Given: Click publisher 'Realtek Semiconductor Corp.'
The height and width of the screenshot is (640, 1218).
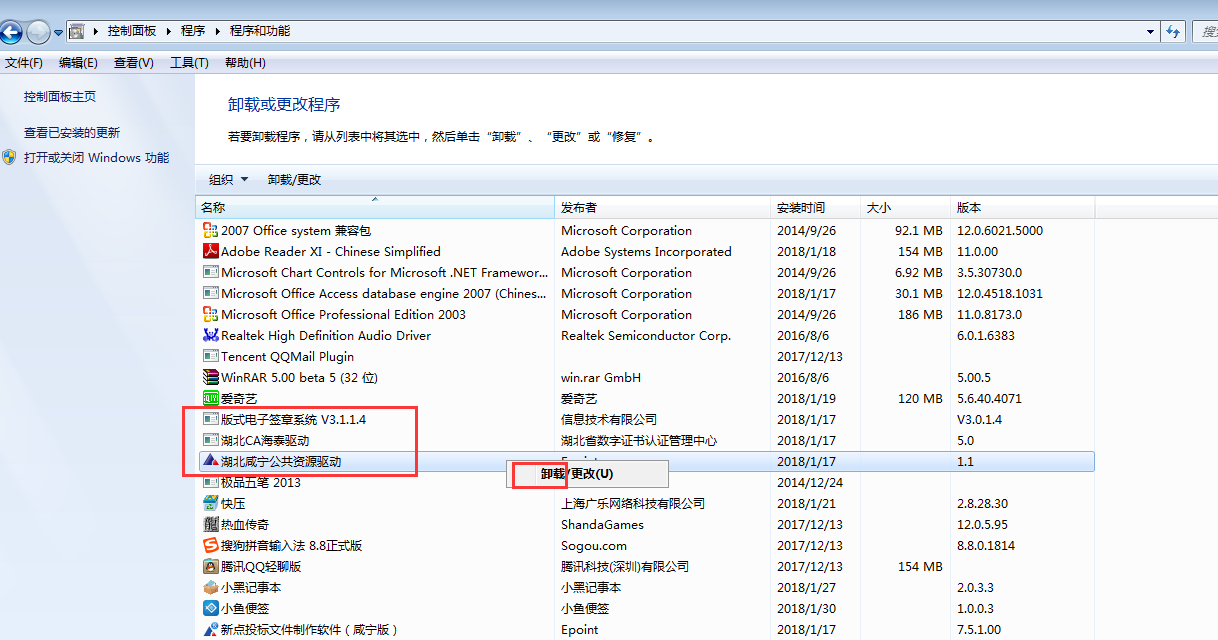Looking at the screenshot, I should coord(646,336).
